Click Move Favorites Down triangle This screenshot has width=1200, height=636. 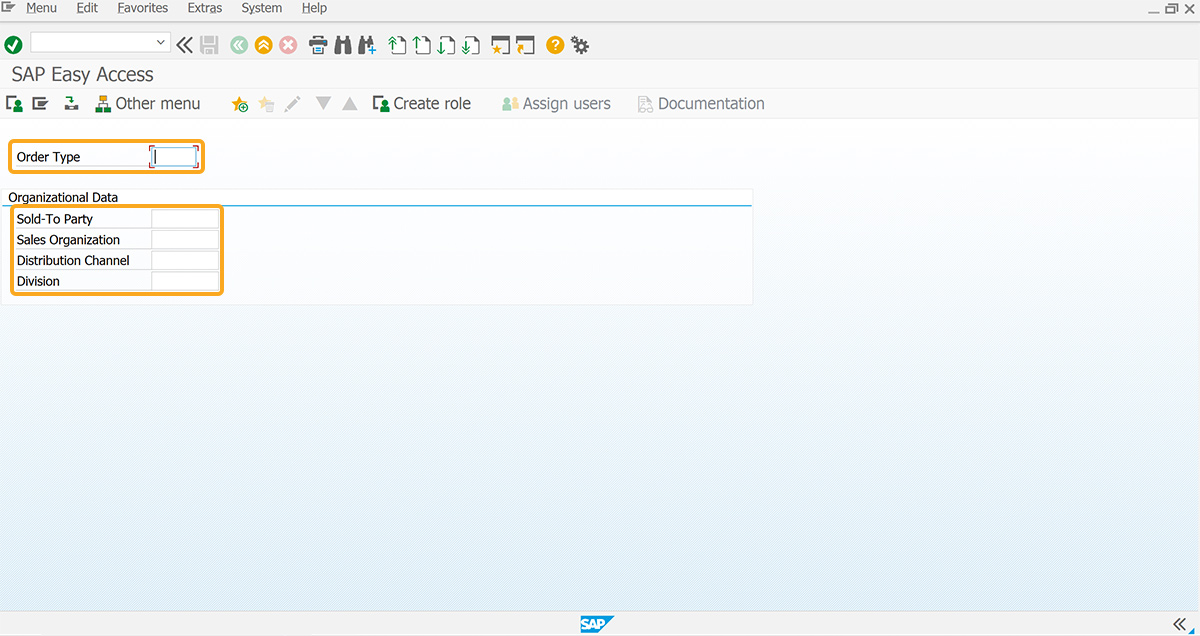[x=323, y=103]
